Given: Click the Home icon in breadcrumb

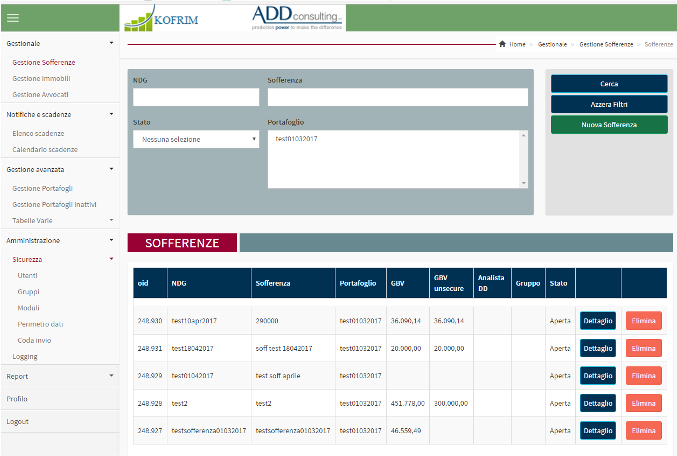Looking at the screenshot, I should [x=502, y=45].
